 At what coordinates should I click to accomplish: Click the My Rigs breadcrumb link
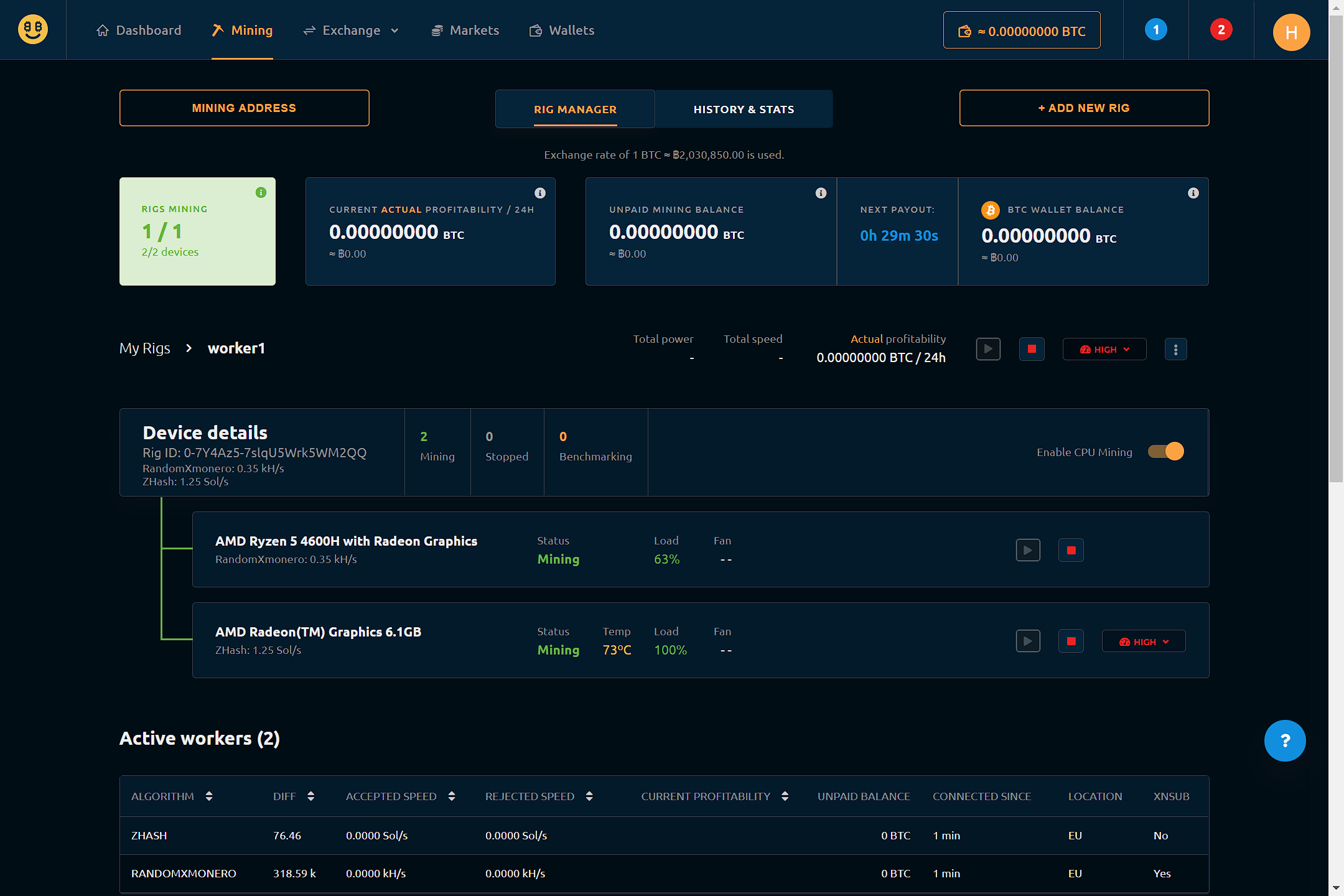tap(144, 348)
